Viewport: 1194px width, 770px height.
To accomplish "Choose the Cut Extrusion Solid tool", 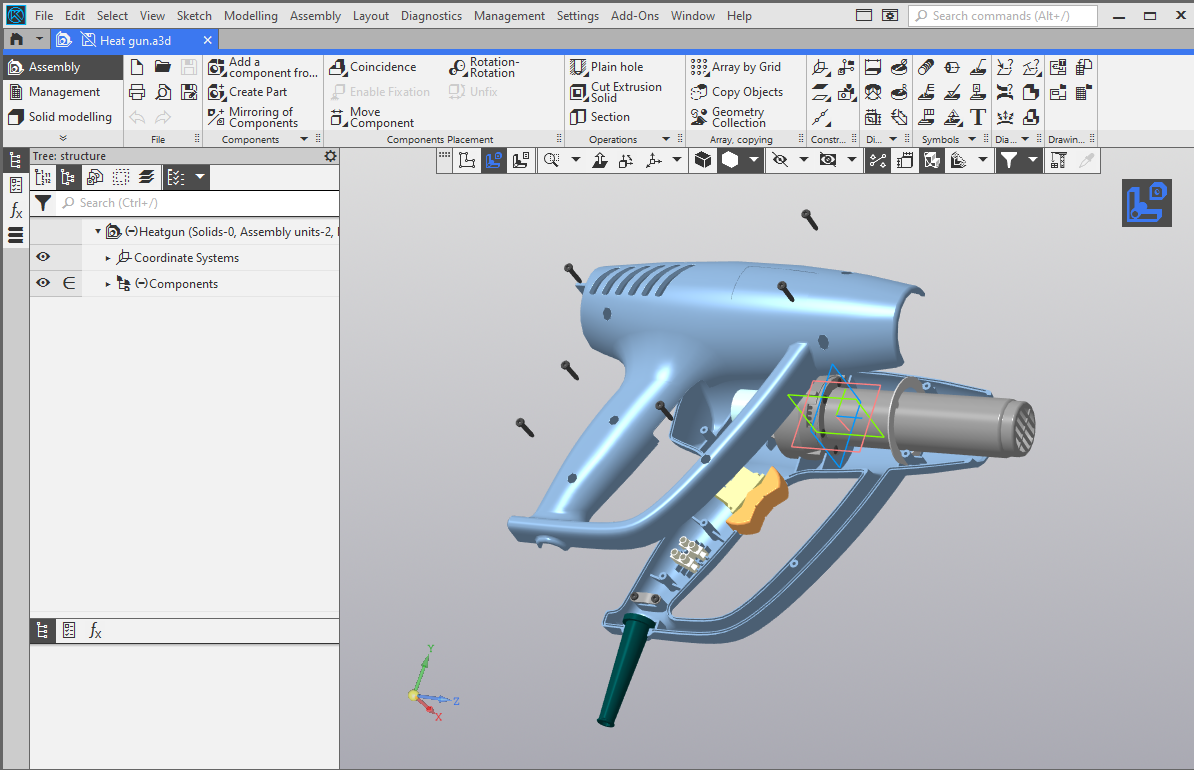I will [617, 92].
